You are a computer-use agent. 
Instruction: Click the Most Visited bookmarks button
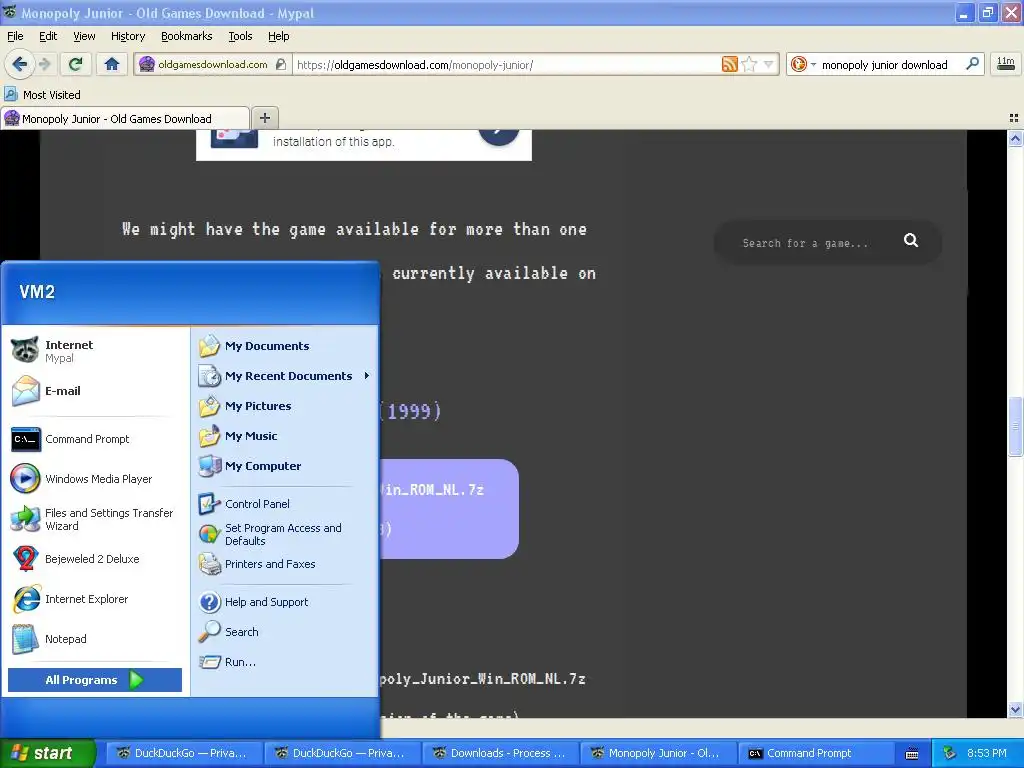click(43, 95)
